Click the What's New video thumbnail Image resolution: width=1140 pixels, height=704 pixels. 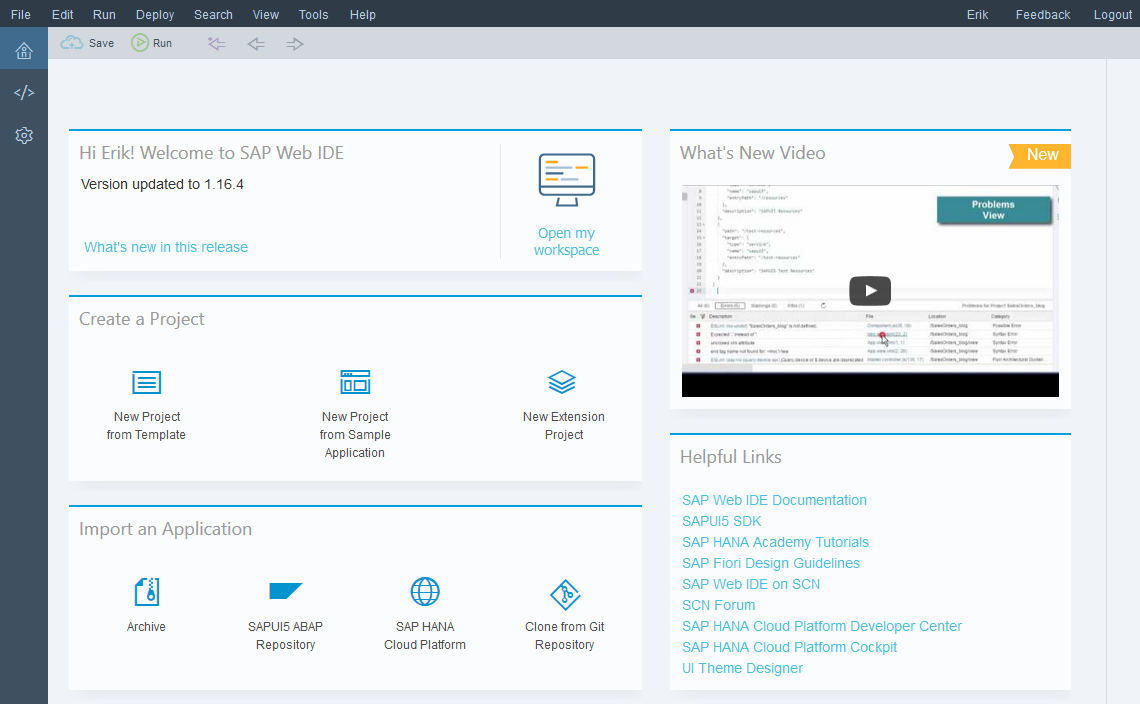[870, 291]
